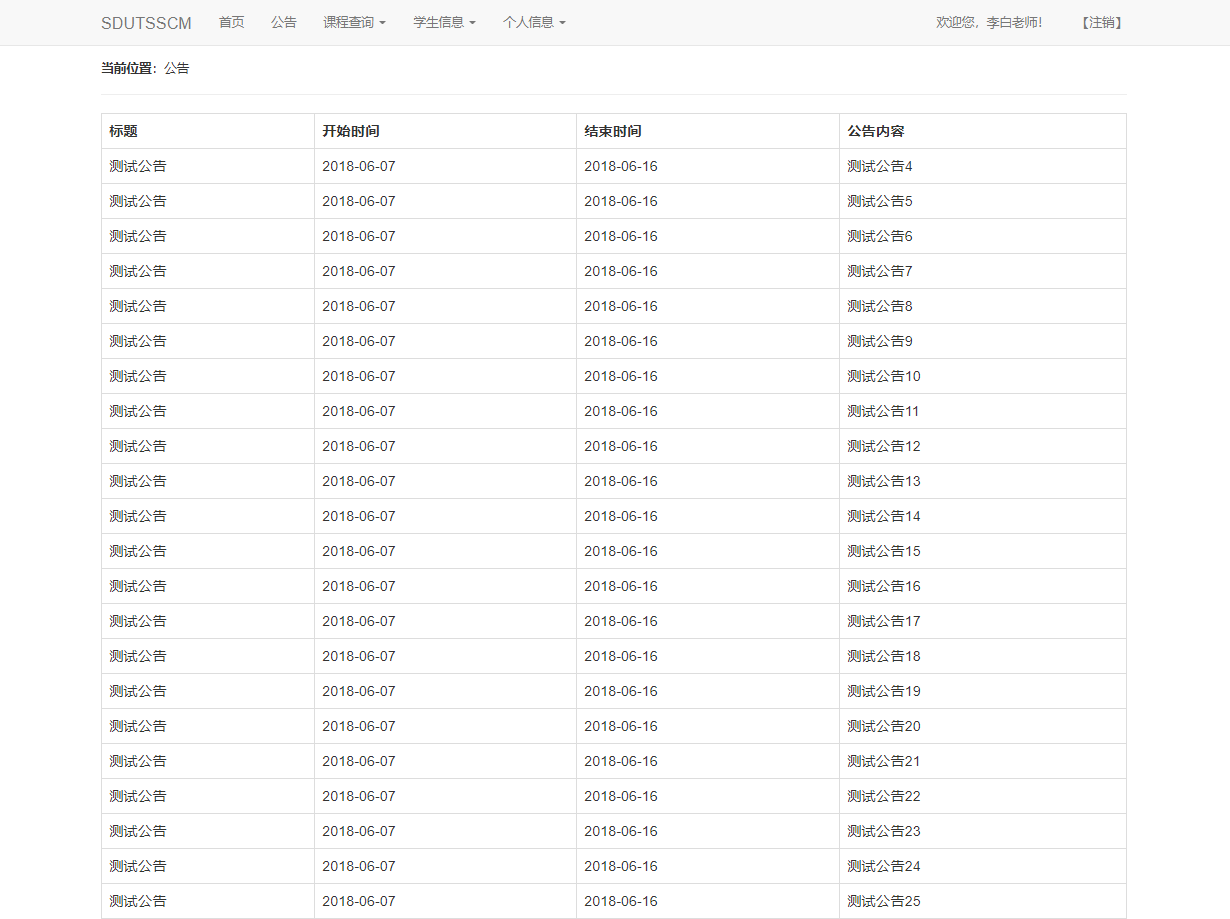Viewport: 1230px width, 919px height.
Task: Open announcement 测试公告25 content link
Action: click(883, 901)
